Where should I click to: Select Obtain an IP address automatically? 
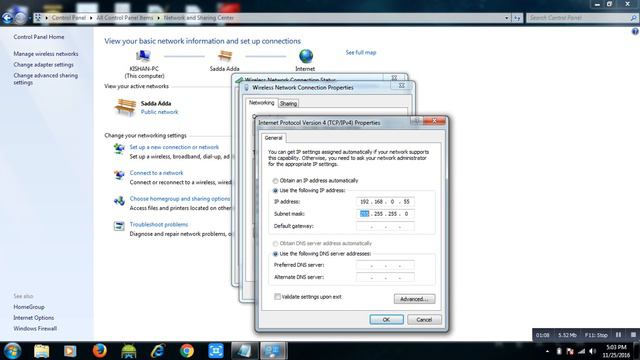pos(276,181)
